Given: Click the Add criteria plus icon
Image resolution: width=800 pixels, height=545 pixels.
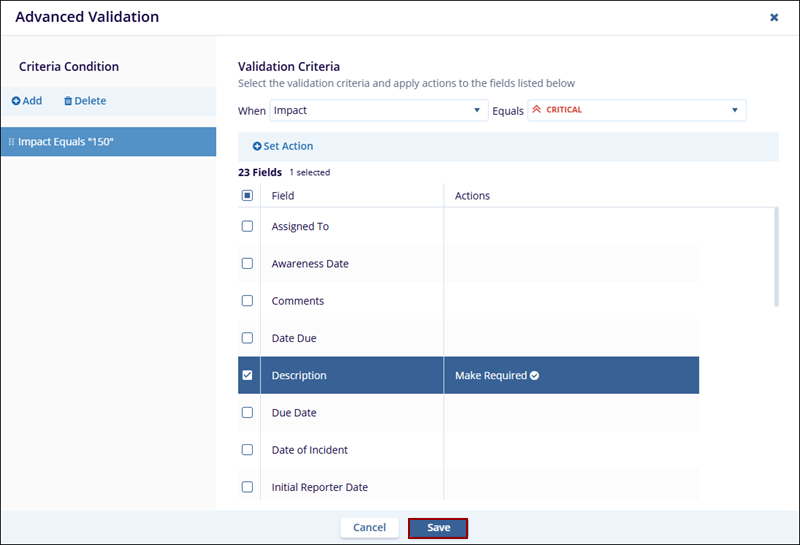Looking at the screenshot, I should [16, 101].
